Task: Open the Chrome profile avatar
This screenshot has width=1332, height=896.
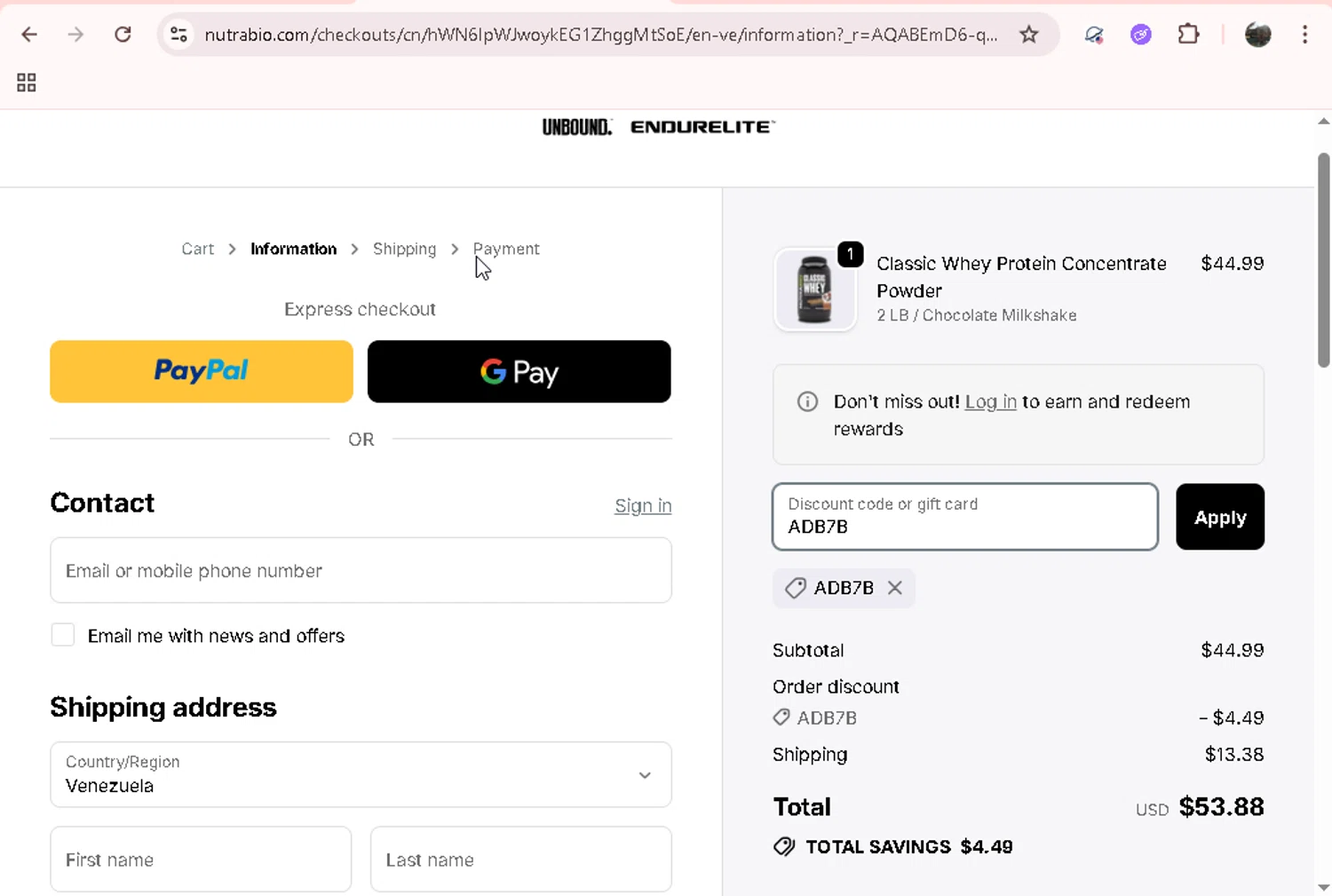Action: tap(1258, 35)
